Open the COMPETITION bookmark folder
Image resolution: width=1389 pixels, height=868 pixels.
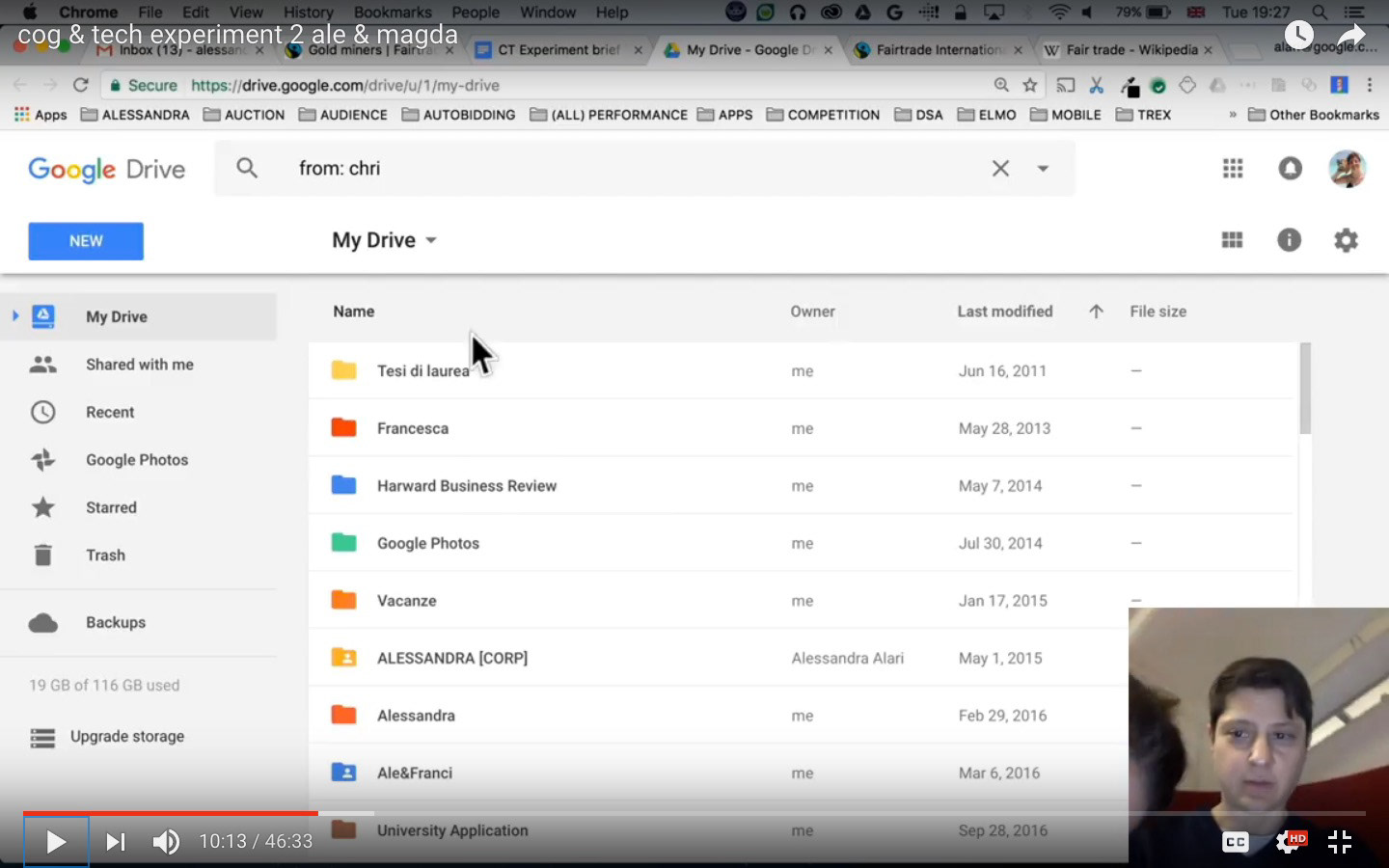click(x=824, y=114)
